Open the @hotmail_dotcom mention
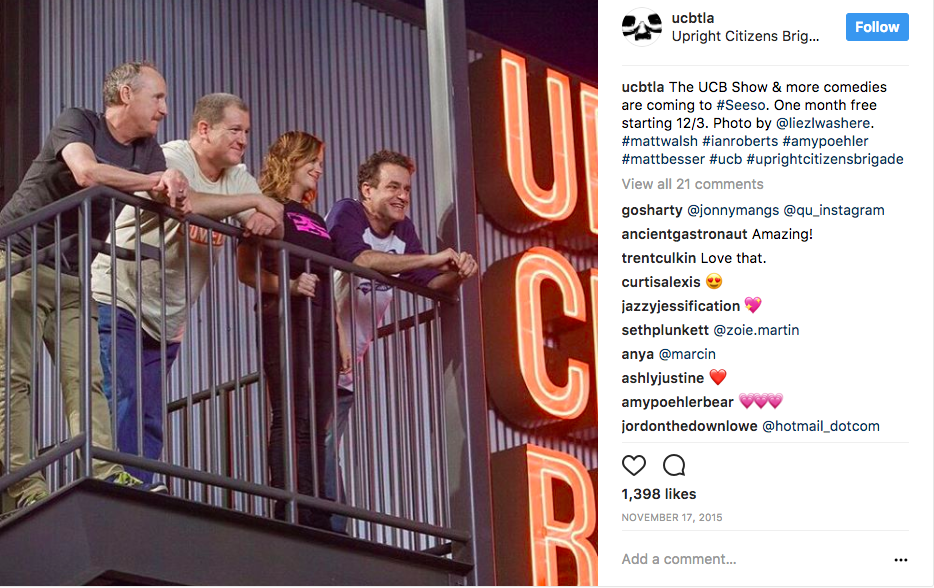The height and width of the screenshot is (588, 934). [x=821, y=426]
